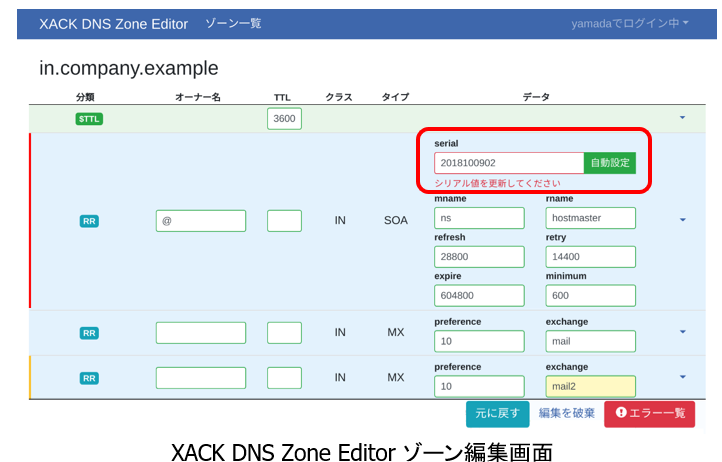Expand the $TTL row dropdown arrow
Screen dimensions: 722x462
[x=682, y=118]
